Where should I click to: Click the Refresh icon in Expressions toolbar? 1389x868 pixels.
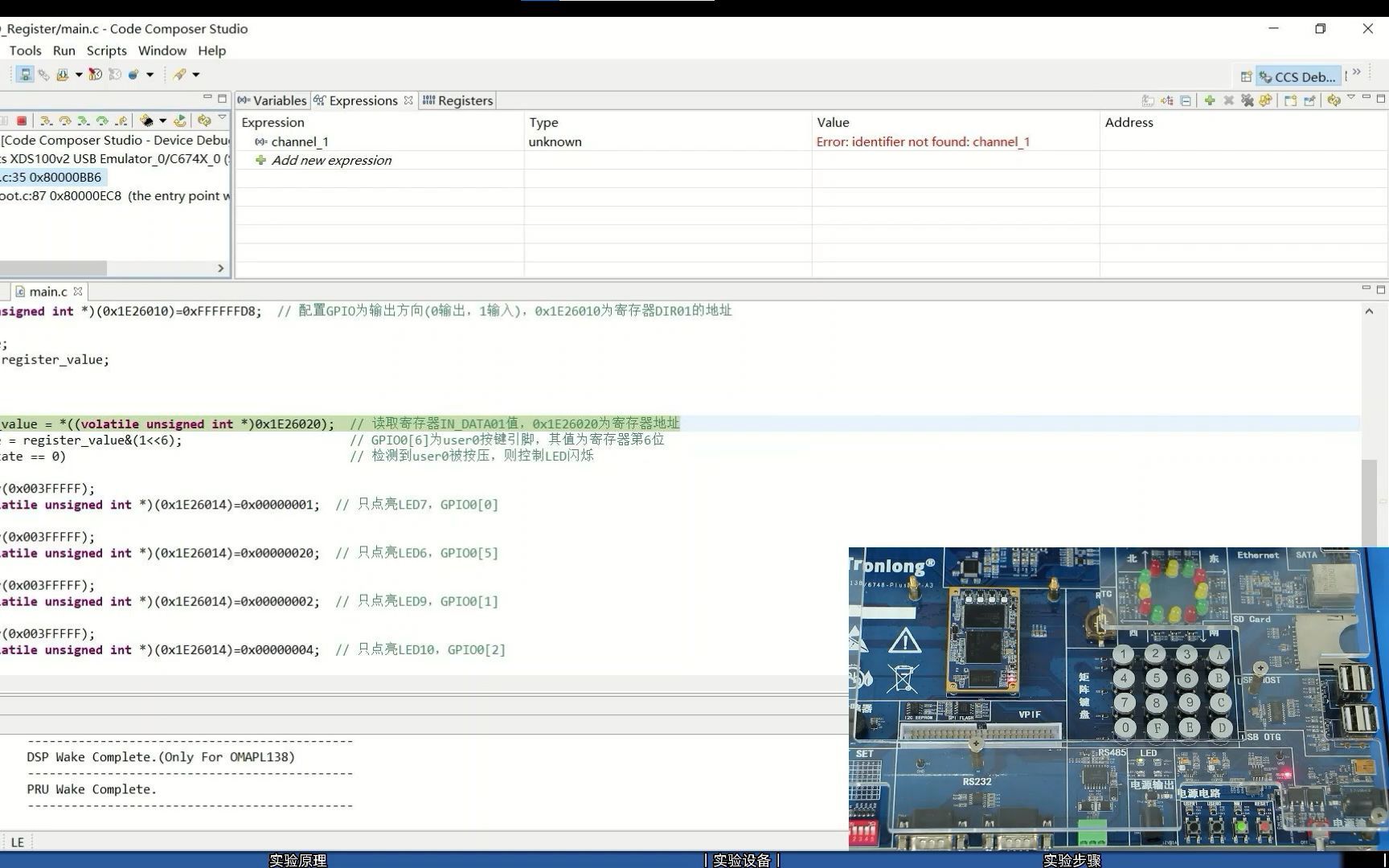pos(1334,100)
